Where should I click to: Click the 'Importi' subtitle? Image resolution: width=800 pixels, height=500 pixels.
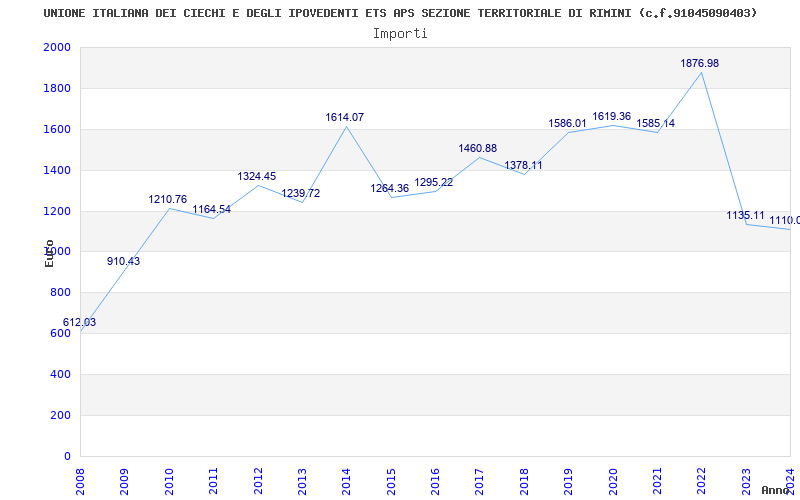400,34
